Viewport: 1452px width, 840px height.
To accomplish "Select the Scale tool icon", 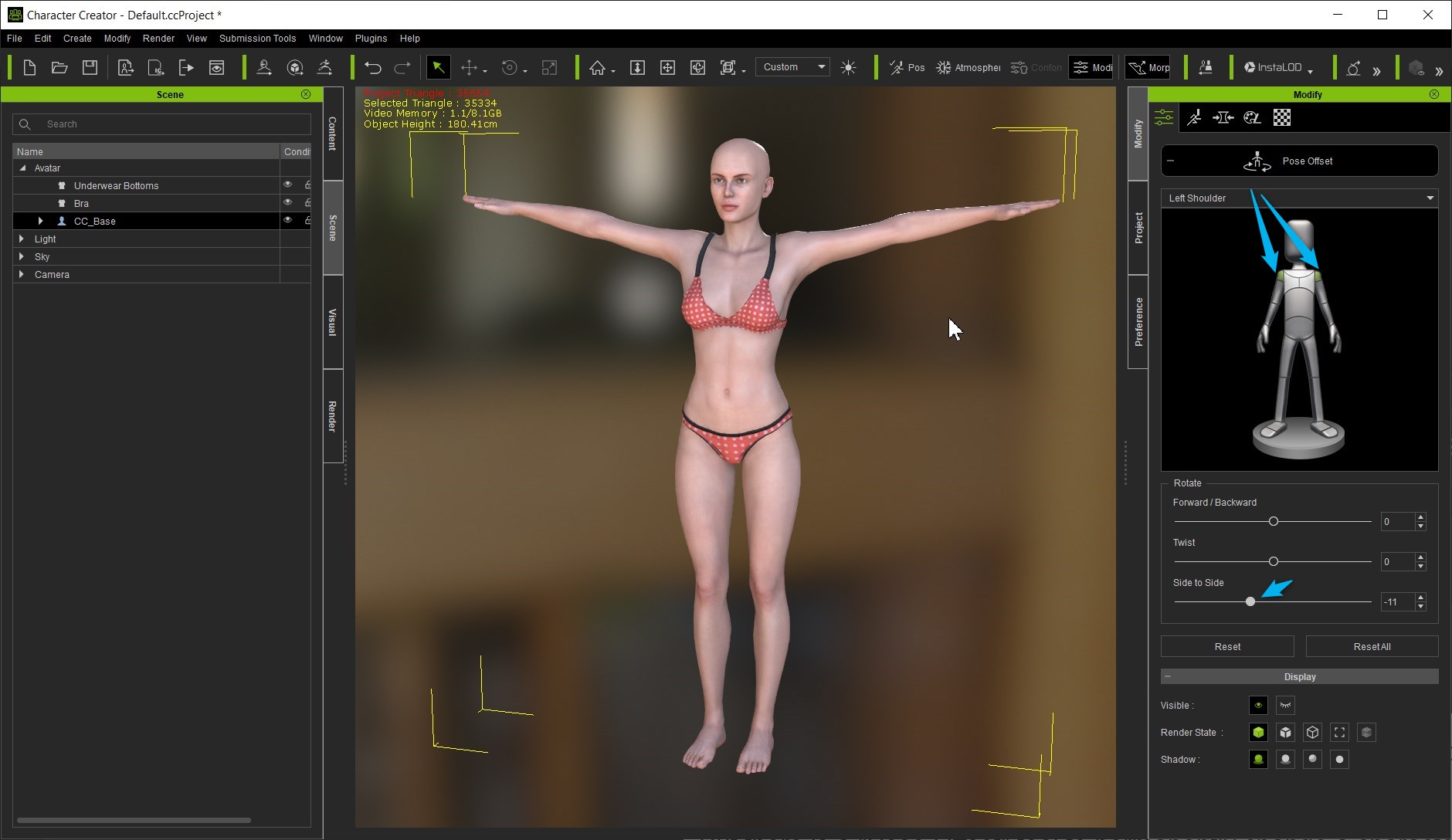I will [549, 68].
